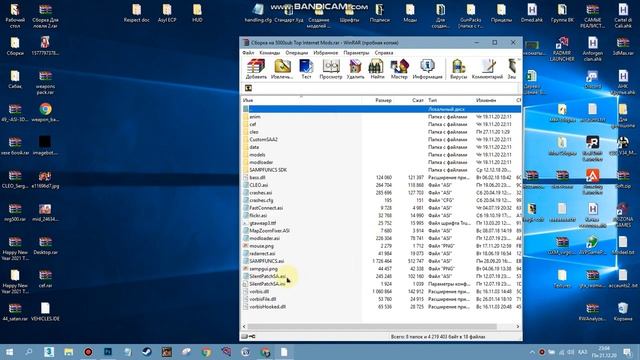Open Steam from the taskbar
This screenshot has height=360, width=640.
pyautogui.click(x=147, y=352)
